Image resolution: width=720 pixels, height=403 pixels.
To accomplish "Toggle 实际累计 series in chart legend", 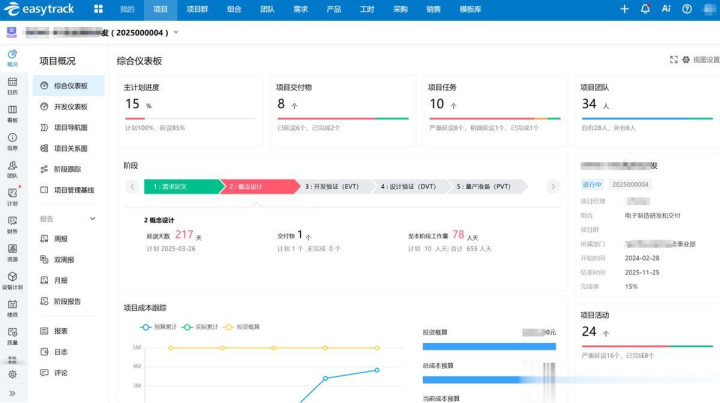I will tap(201, 326).
